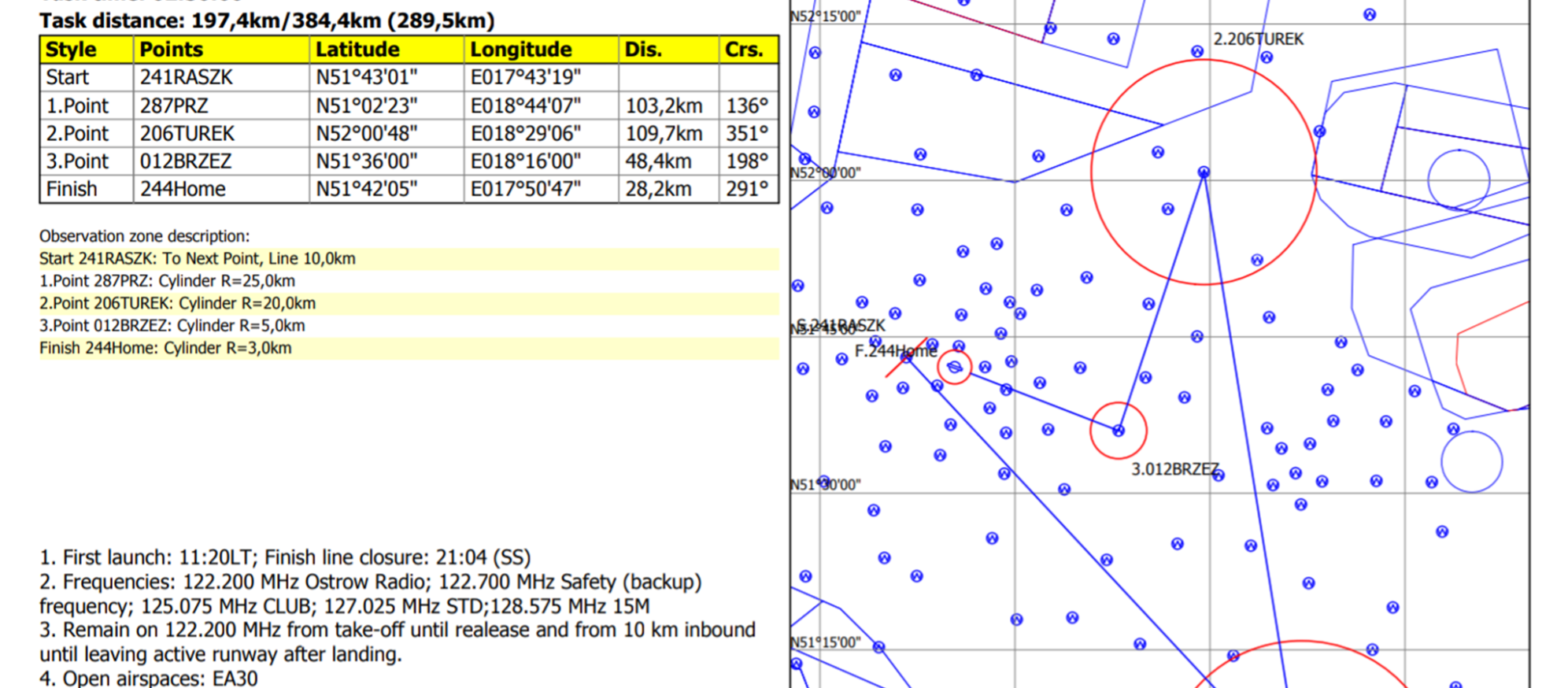Image resolution: width=1568 pixels, height=688 pixels.
Task: Select the "Latitude" column header
Action: (x=357, y=50)
